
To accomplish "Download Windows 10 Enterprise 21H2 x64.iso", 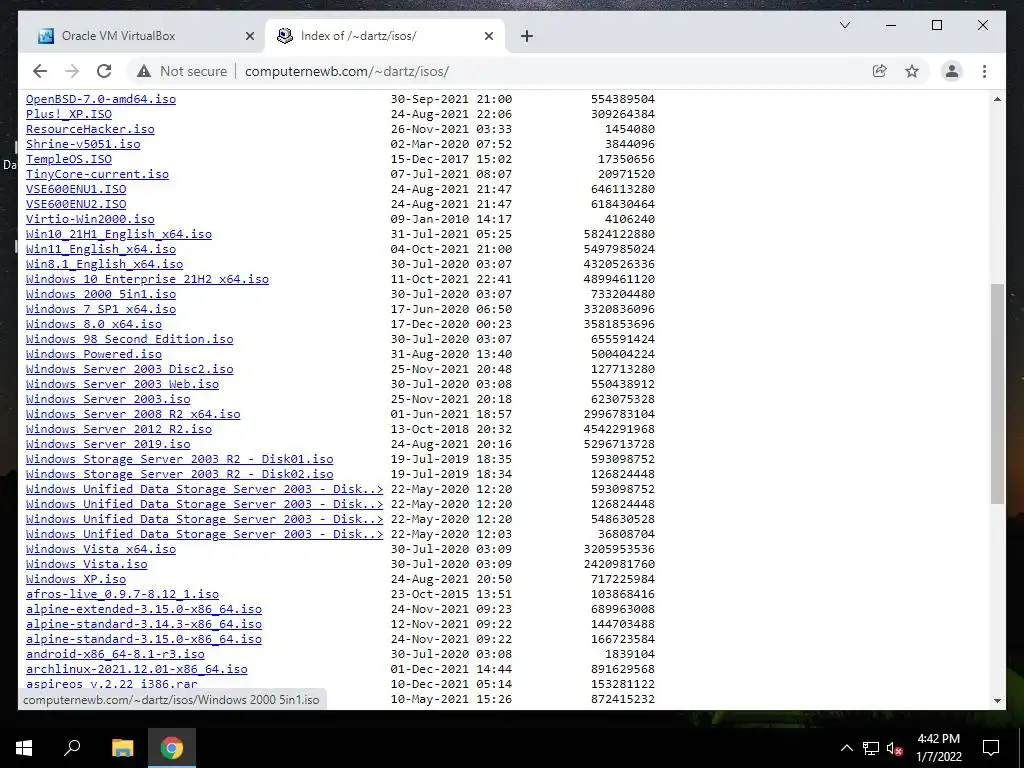I will tap(147, 280).
